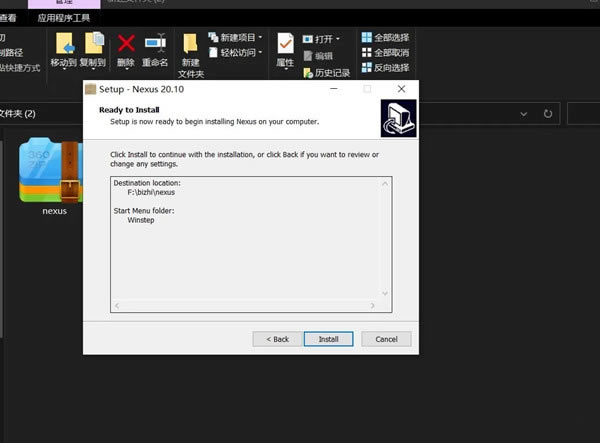Create a New folder (新建文件夹)

pyautogui.click(x=191, y=55)
